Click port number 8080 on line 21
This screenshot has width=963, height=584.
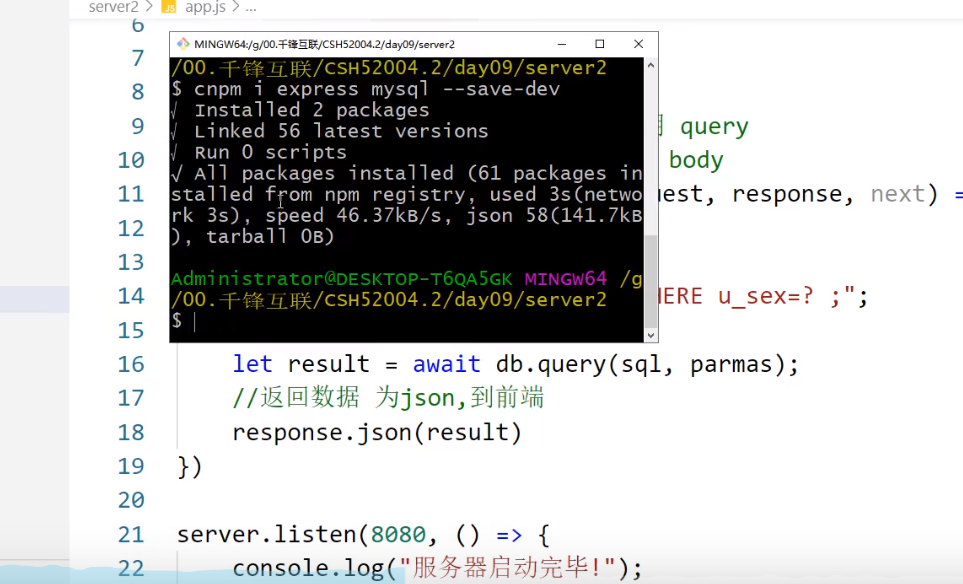(397, 534)
